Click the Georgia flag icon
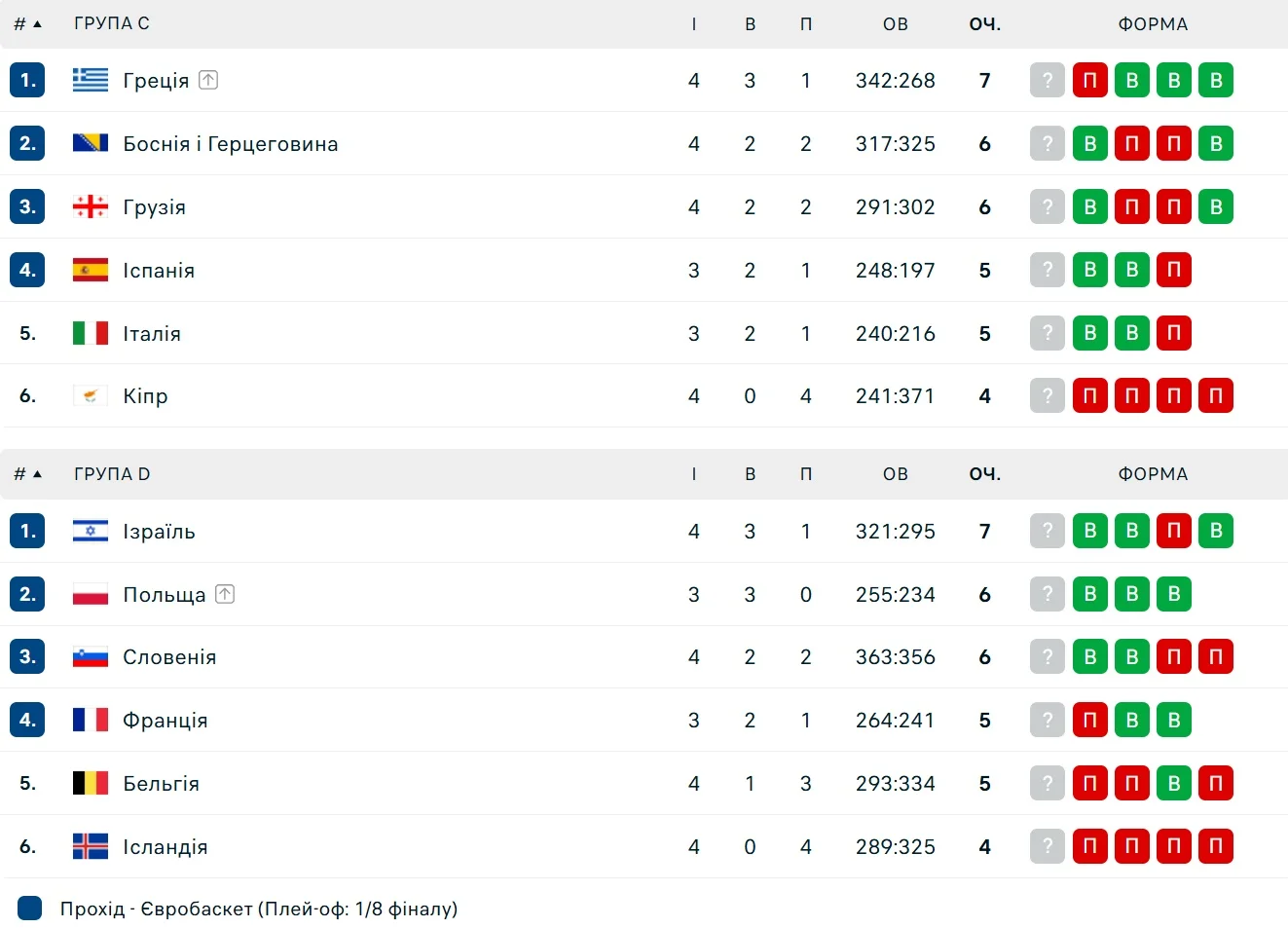 tap(91, 206)
